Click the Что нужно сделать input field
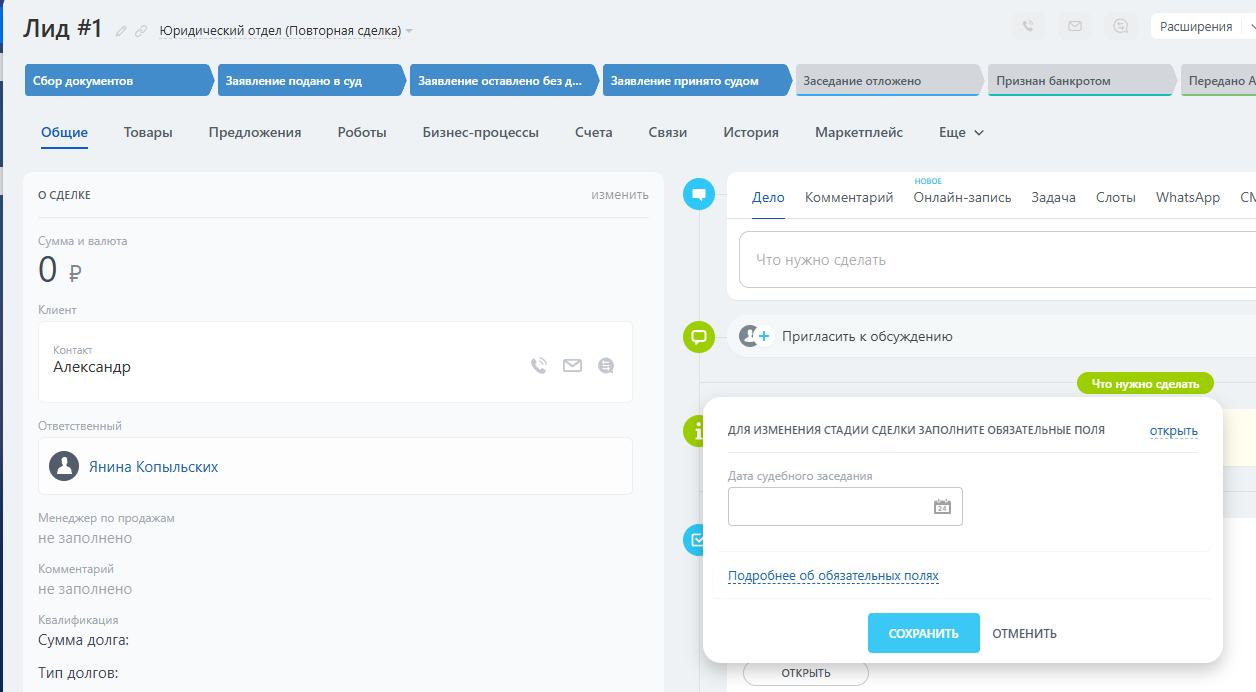Viewport: 1256px width, 692px height. click(x=990, y=260)
